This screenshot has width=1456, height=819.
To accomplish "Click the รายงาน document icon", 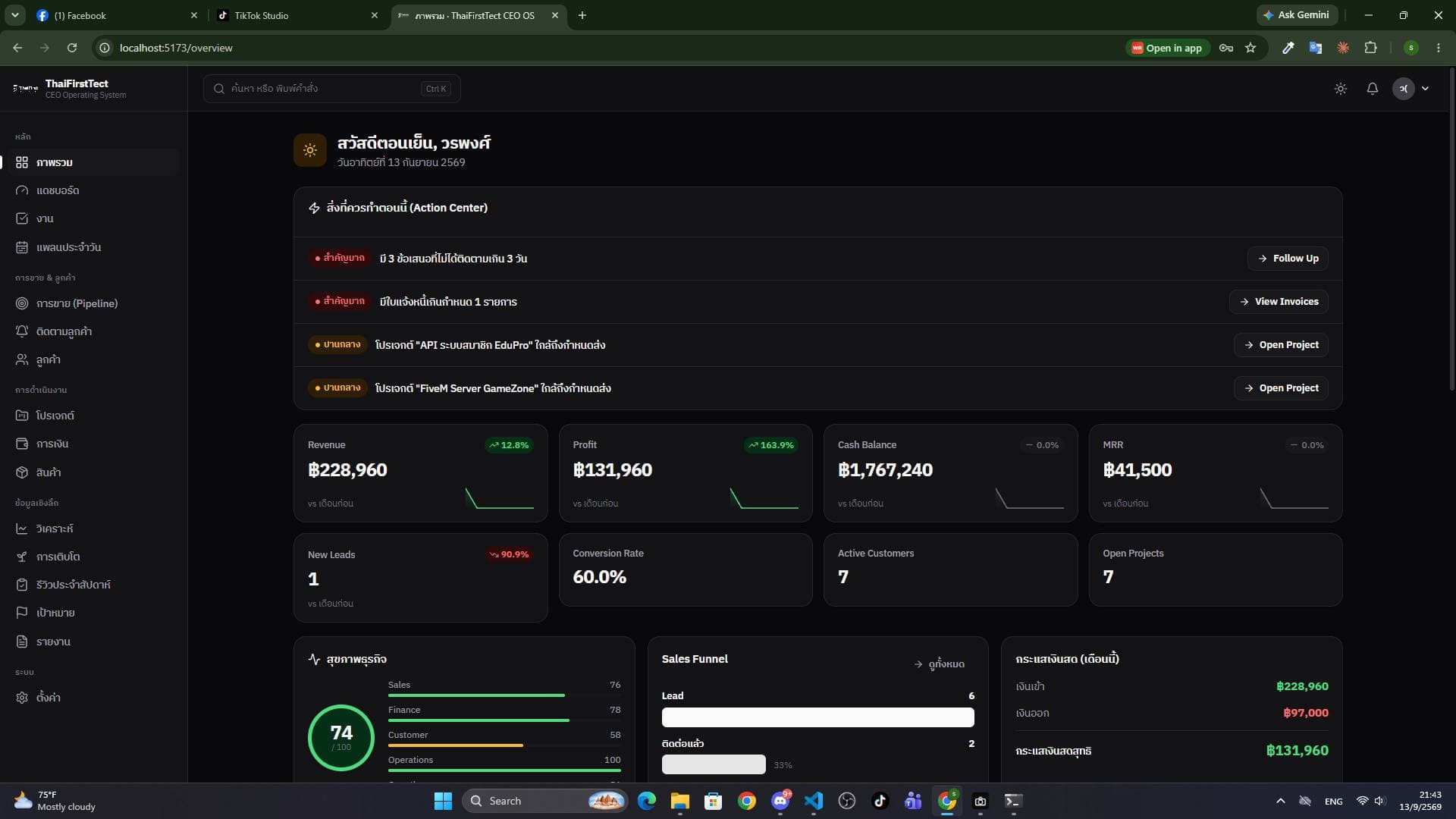I will coord(22,642).
